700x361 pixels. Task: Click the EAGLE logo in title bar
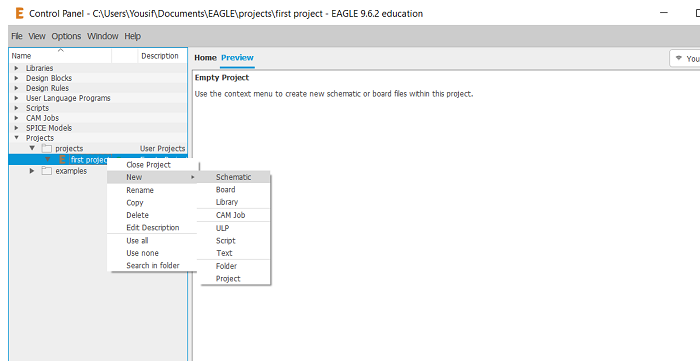19,13
